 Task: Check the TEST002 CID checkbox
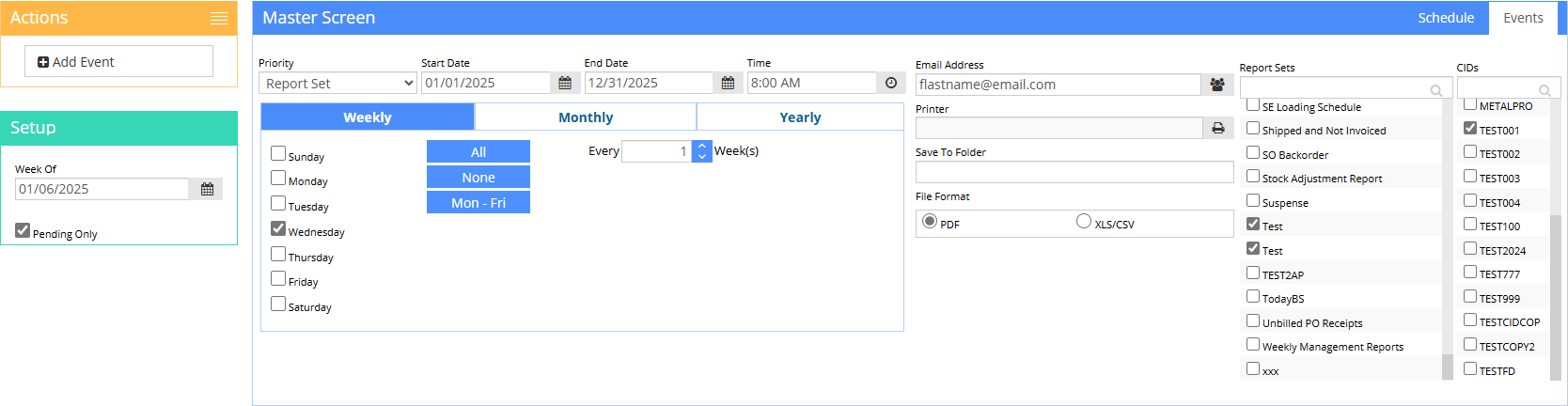click(1470, 151)
